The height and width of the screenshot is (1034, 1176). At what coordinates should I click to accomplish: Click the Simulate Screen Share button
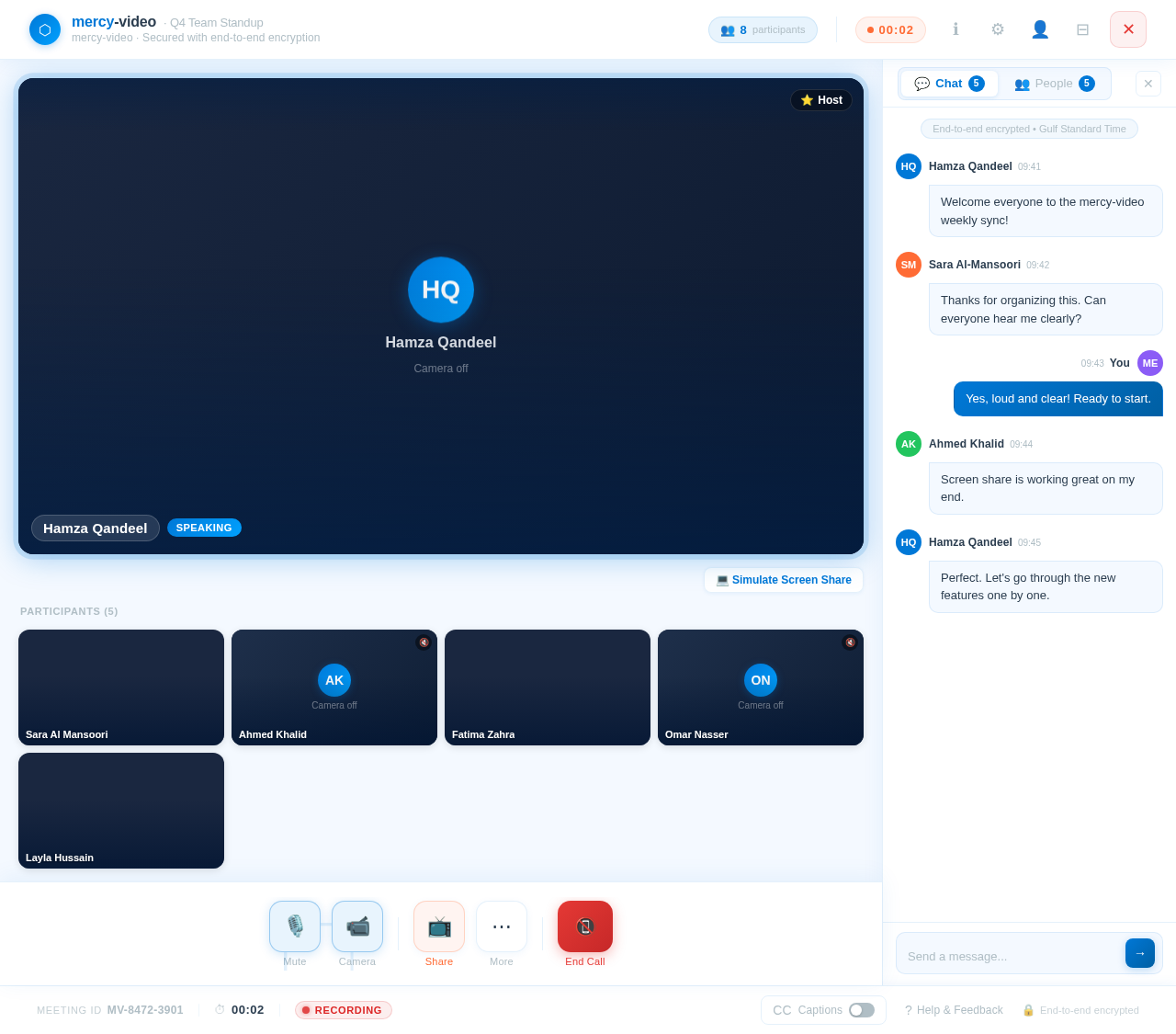783,580
